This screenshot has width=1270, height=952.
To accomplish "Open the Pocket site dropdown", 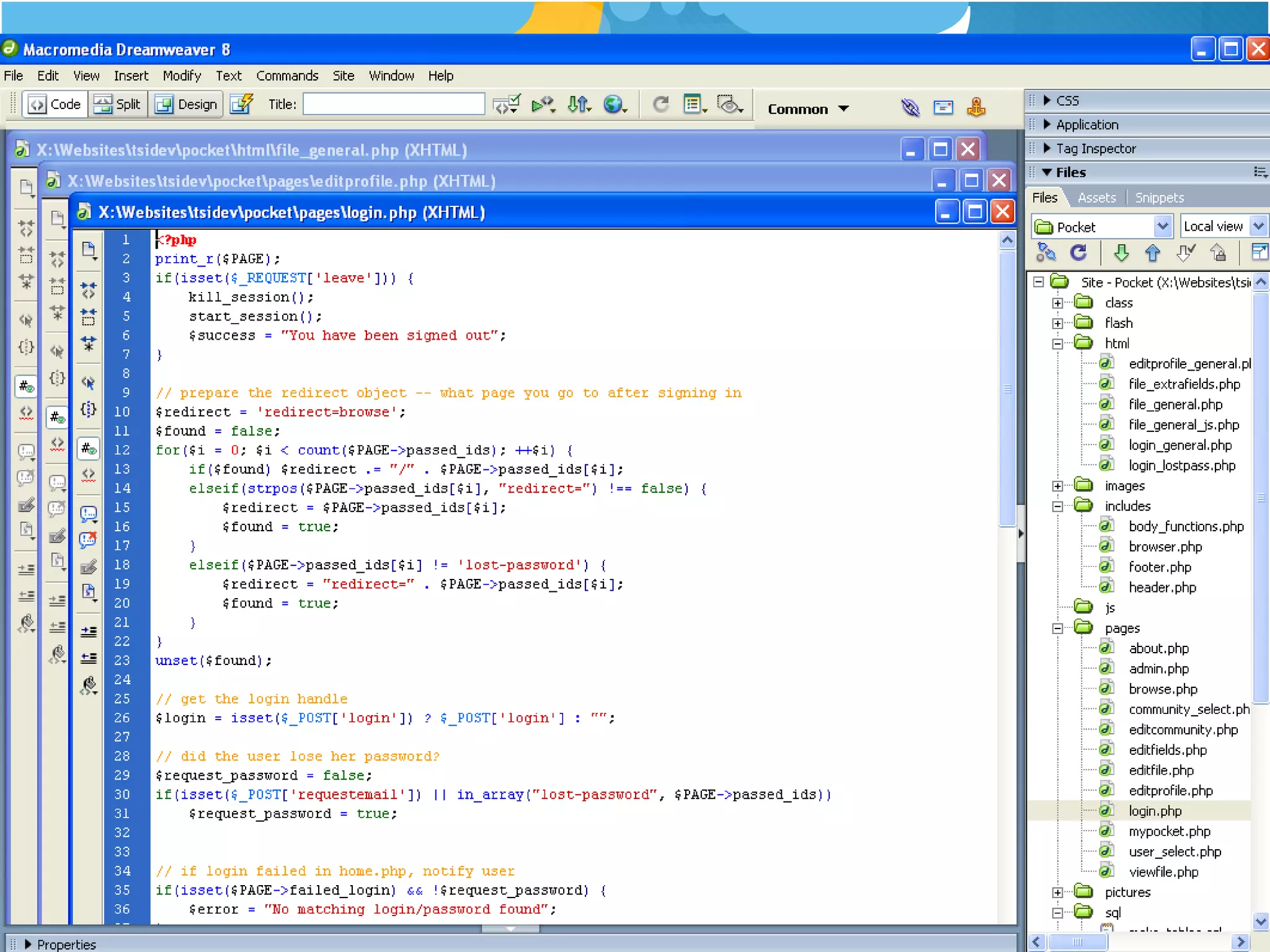I will click(1163, 226).
